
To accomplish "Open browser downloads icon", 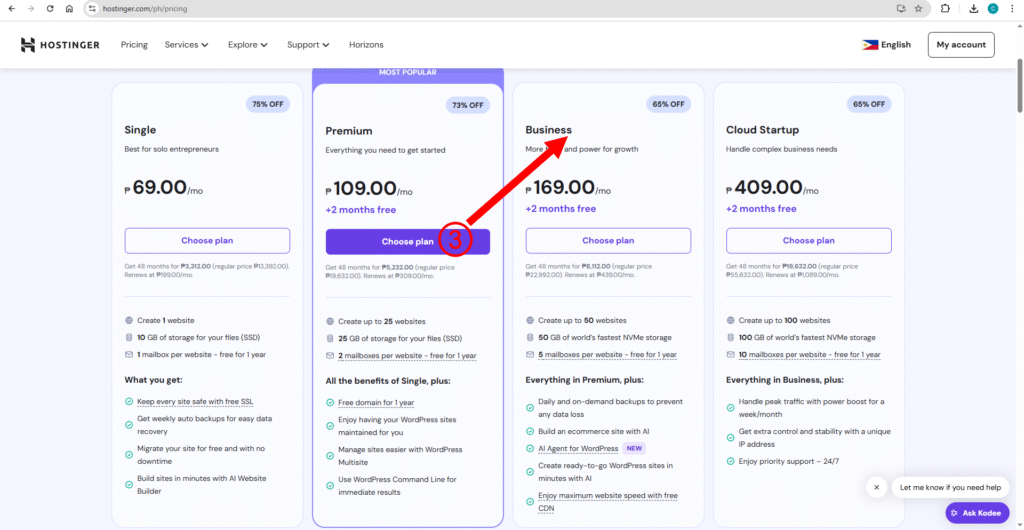I will tap(974, 8).
